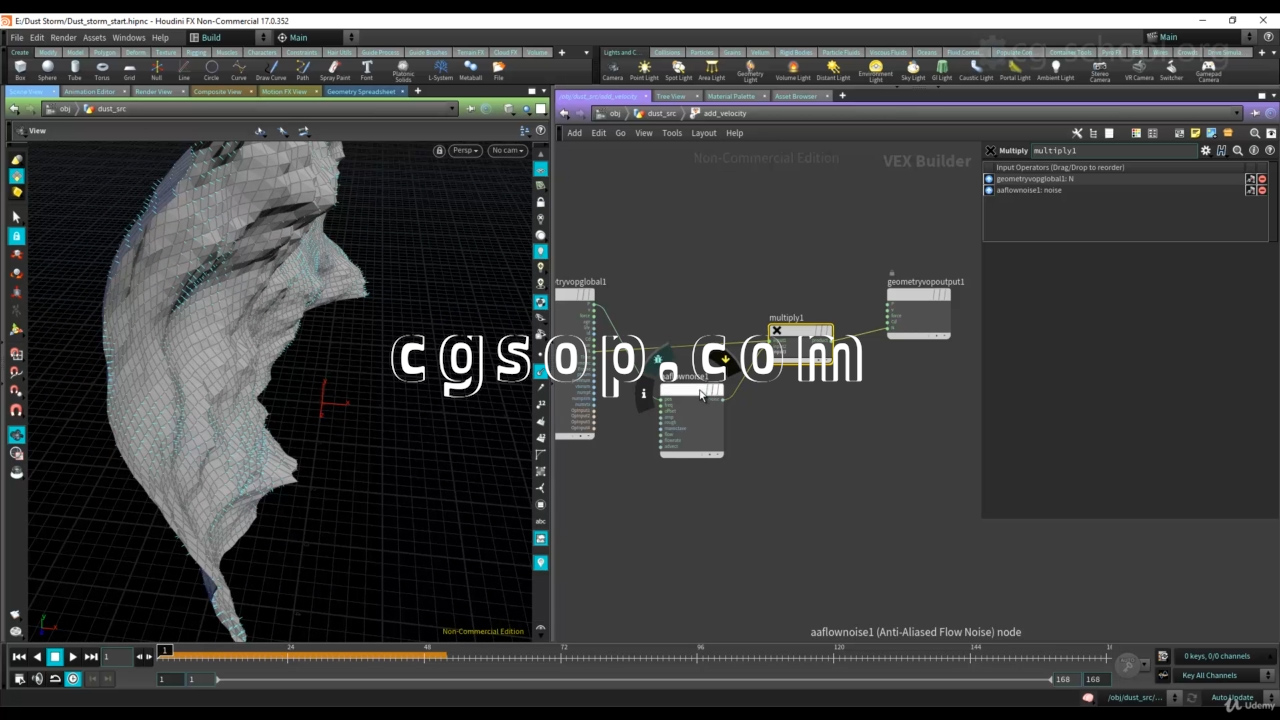This screenshot has height=720, width=1280.
Task: Create a Sky Light
Action: [x=913, y=71]
